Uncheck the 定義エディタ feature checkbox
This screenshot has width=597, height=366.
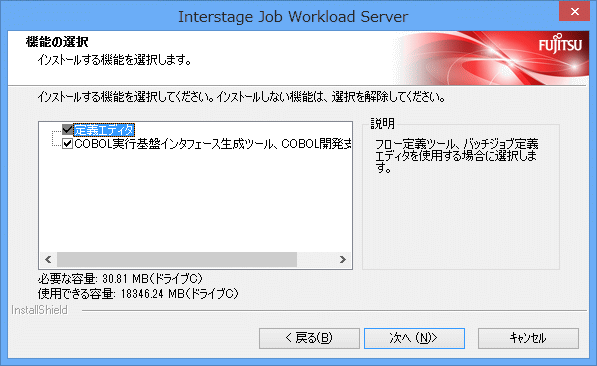click(x=67, y=130)
